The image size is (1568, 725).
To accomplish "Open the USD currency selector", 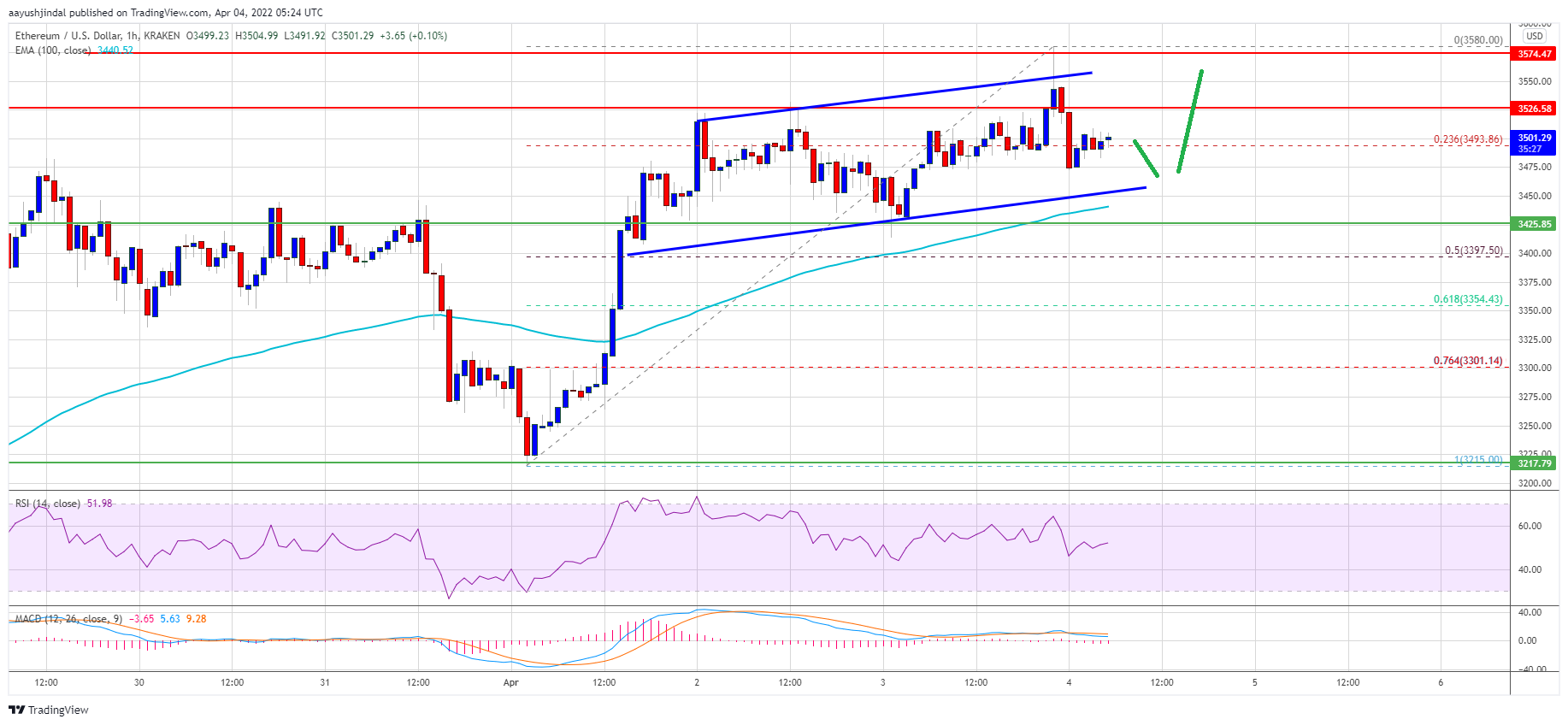I will pos(1535,36).
